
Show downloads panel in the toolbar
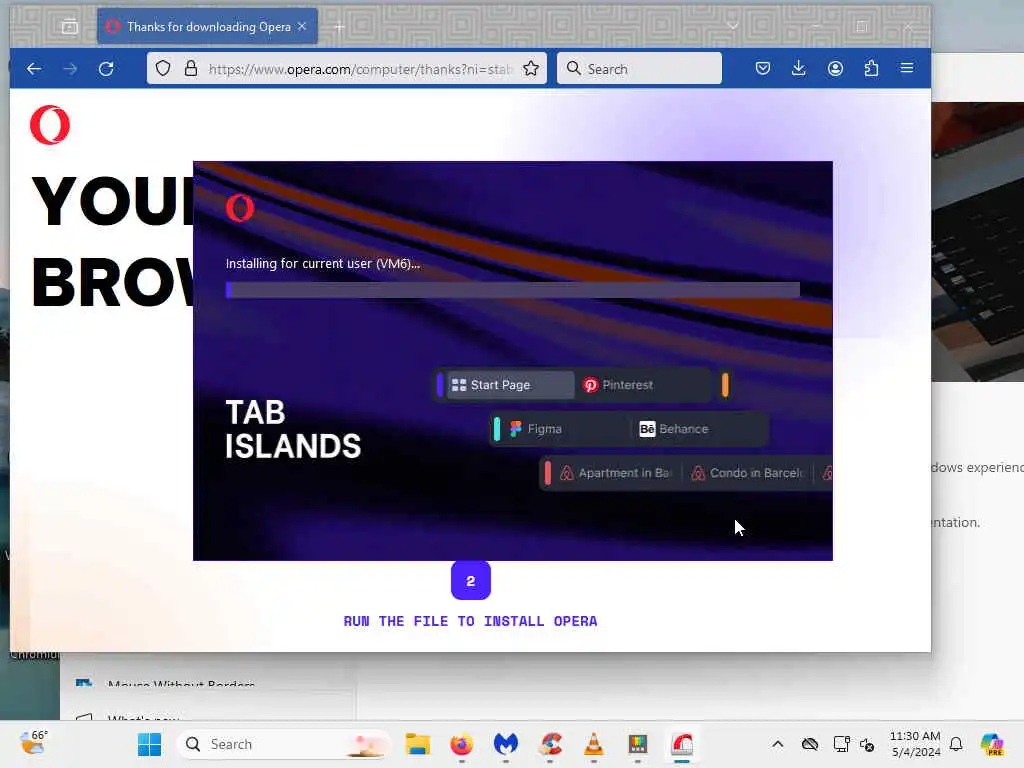pyautogui.click(x=798, y=68)
